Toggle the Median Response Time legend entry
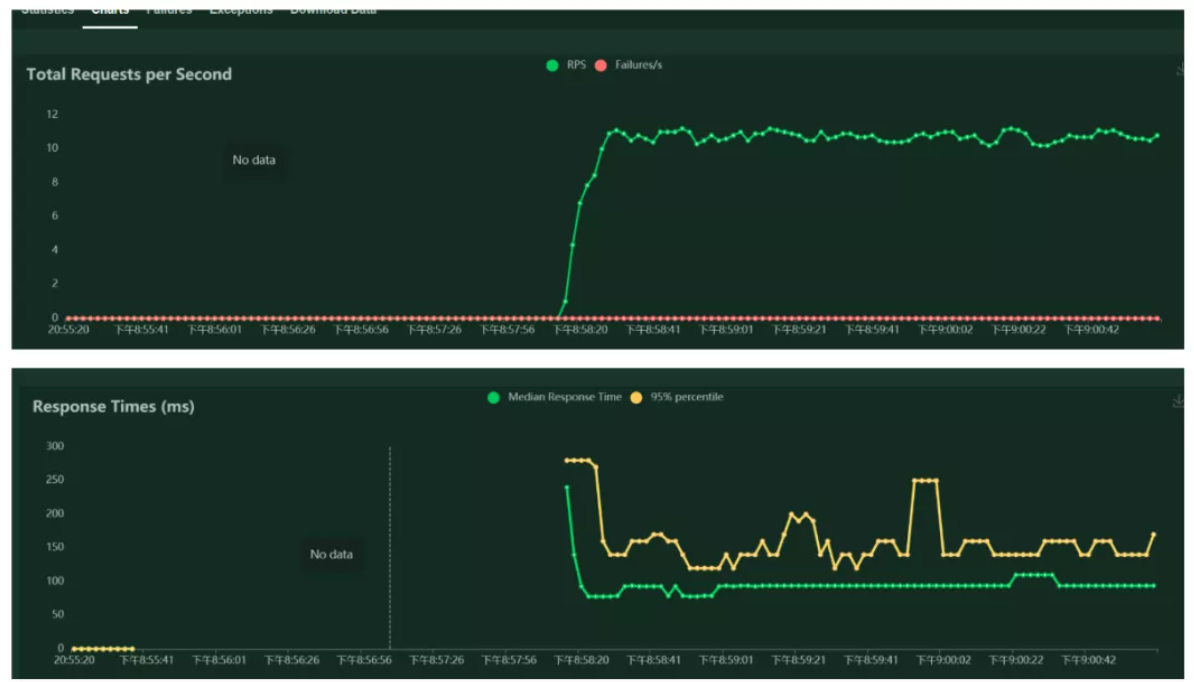 554,397
